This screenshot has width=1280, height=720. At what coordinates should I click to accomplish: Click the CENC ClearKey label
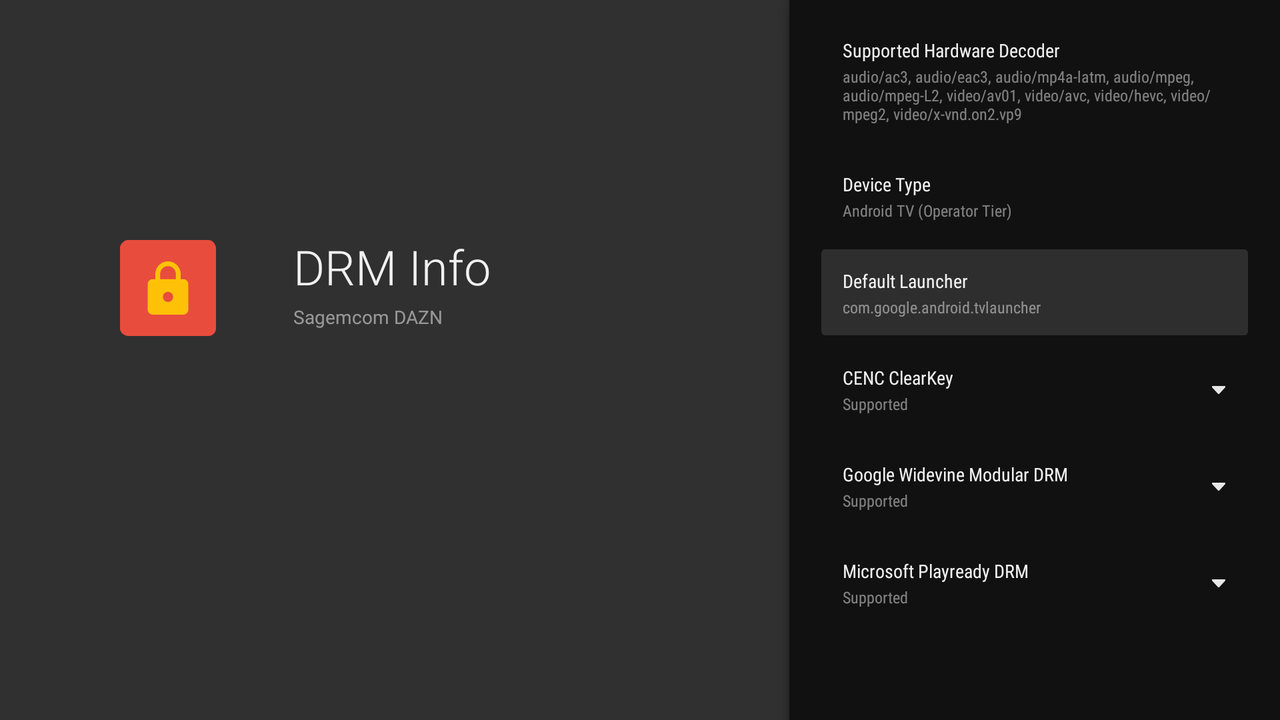(x=897, y=378)
